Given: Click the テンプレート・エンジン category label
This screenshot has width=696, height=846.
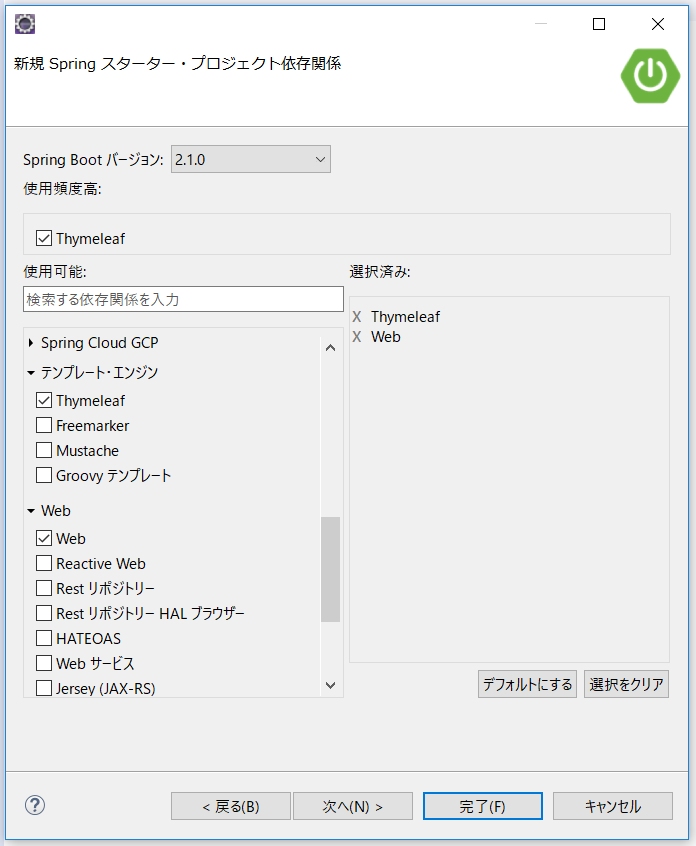Looking at the screenshot, I should (x=99, y=372).
